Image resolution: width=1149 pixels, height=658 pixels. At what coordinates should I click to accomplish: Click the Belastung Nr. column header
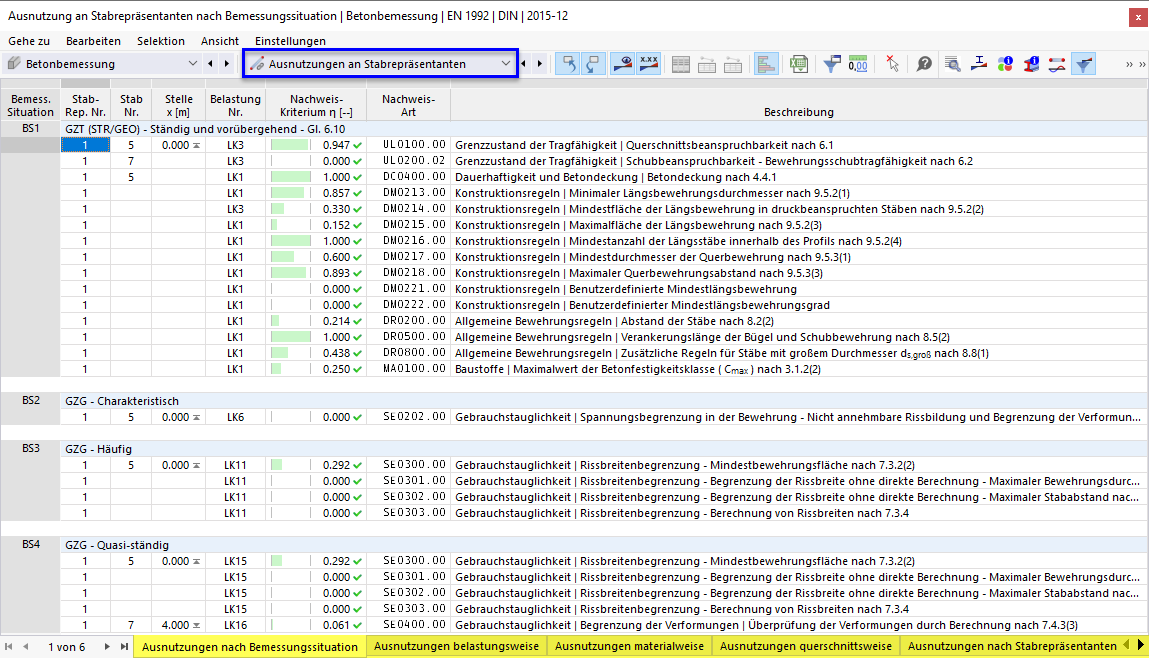coord(235,105)
